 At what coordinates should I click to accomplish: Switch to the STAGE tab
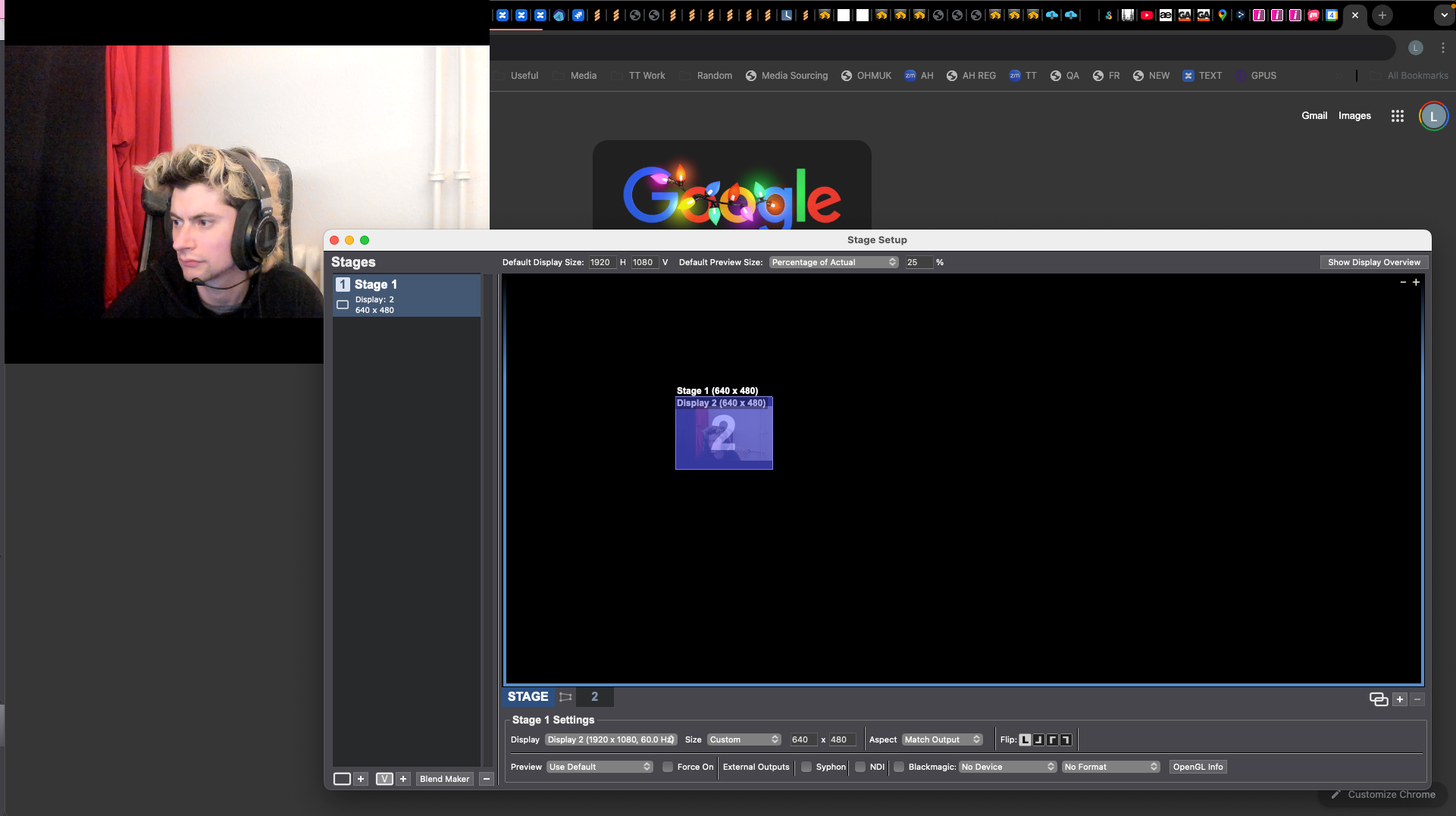[528, 697]
